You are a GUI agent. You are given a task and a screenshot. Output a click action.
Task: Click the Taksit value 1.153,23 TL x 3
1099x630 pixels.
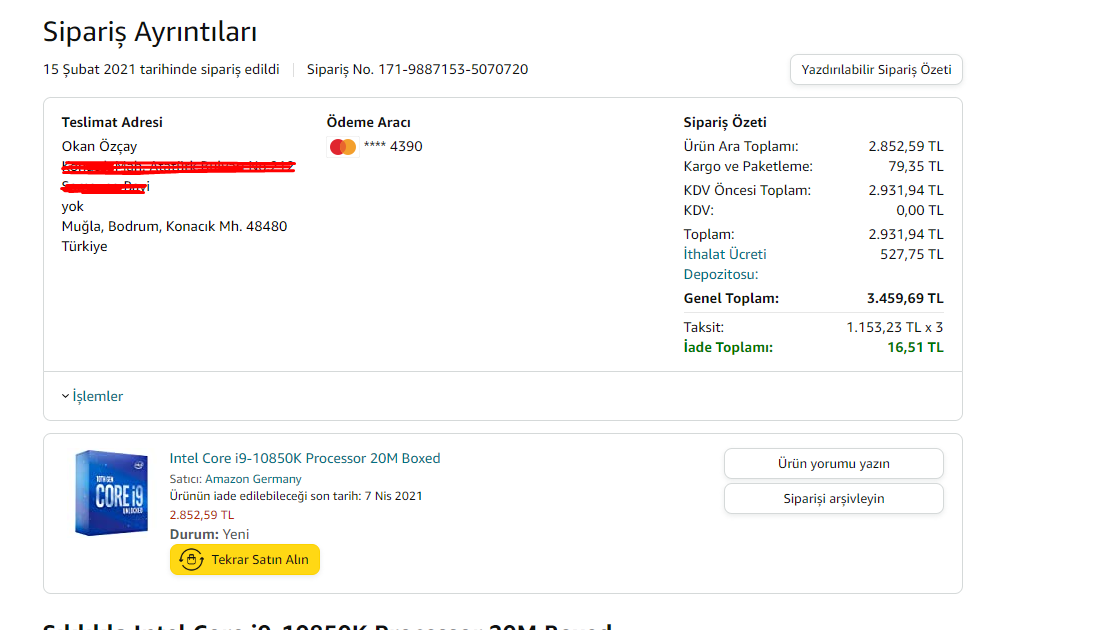(x=894, y=327)
